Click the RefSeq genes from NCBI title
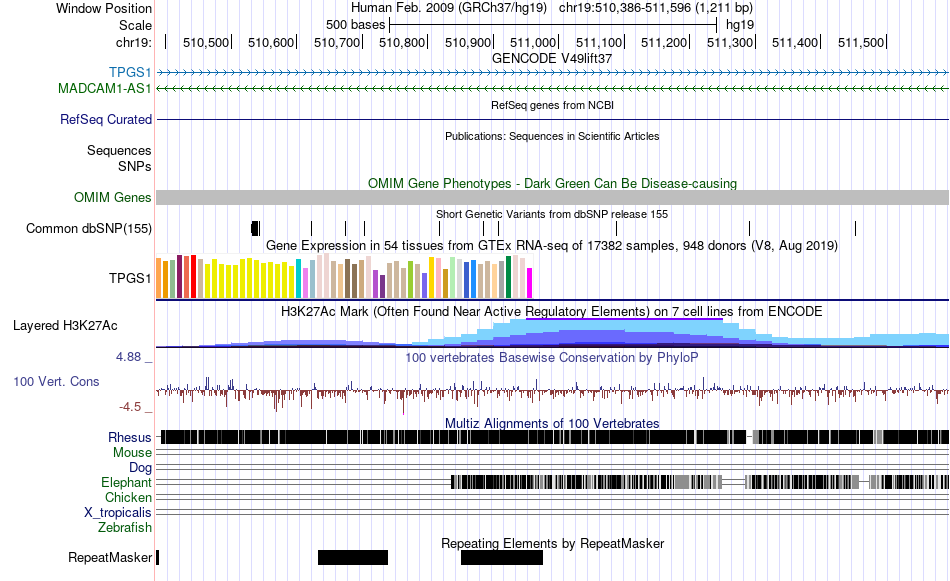Screen dimensions: 950x581 point(552,105)
